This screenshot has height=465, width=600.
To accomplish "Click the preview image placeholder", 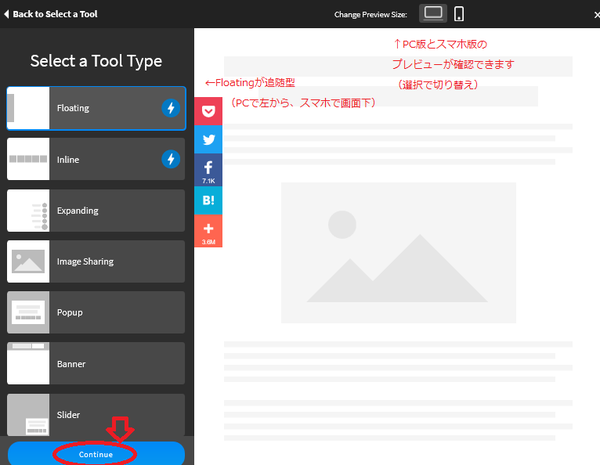I will (398, 253).
